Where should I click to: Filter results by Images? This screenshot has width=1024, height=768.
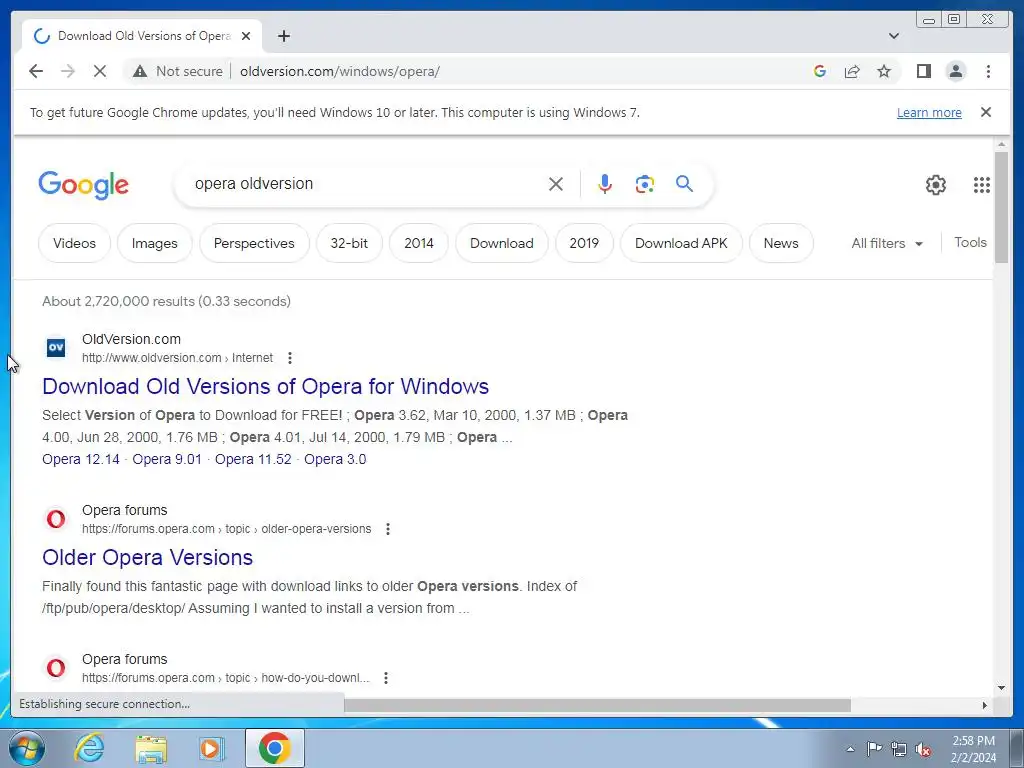[x=155, y=243]
